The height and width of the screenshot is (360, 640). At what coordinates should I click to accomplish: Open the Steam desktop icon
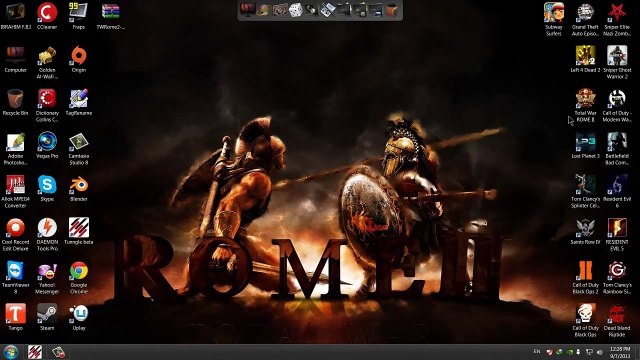[47, 317]
